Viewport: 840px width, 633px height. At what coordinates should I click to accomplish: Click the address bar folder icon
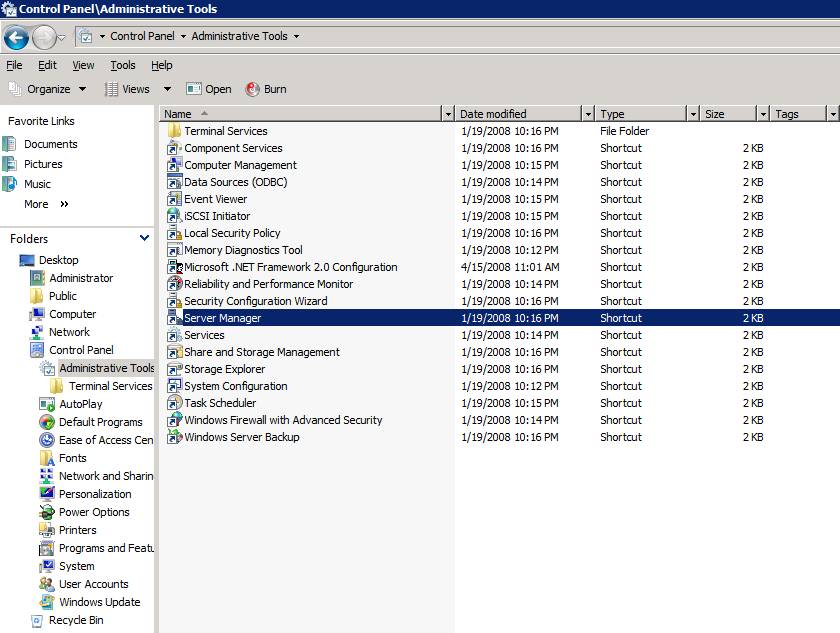[x=85, y=36]
